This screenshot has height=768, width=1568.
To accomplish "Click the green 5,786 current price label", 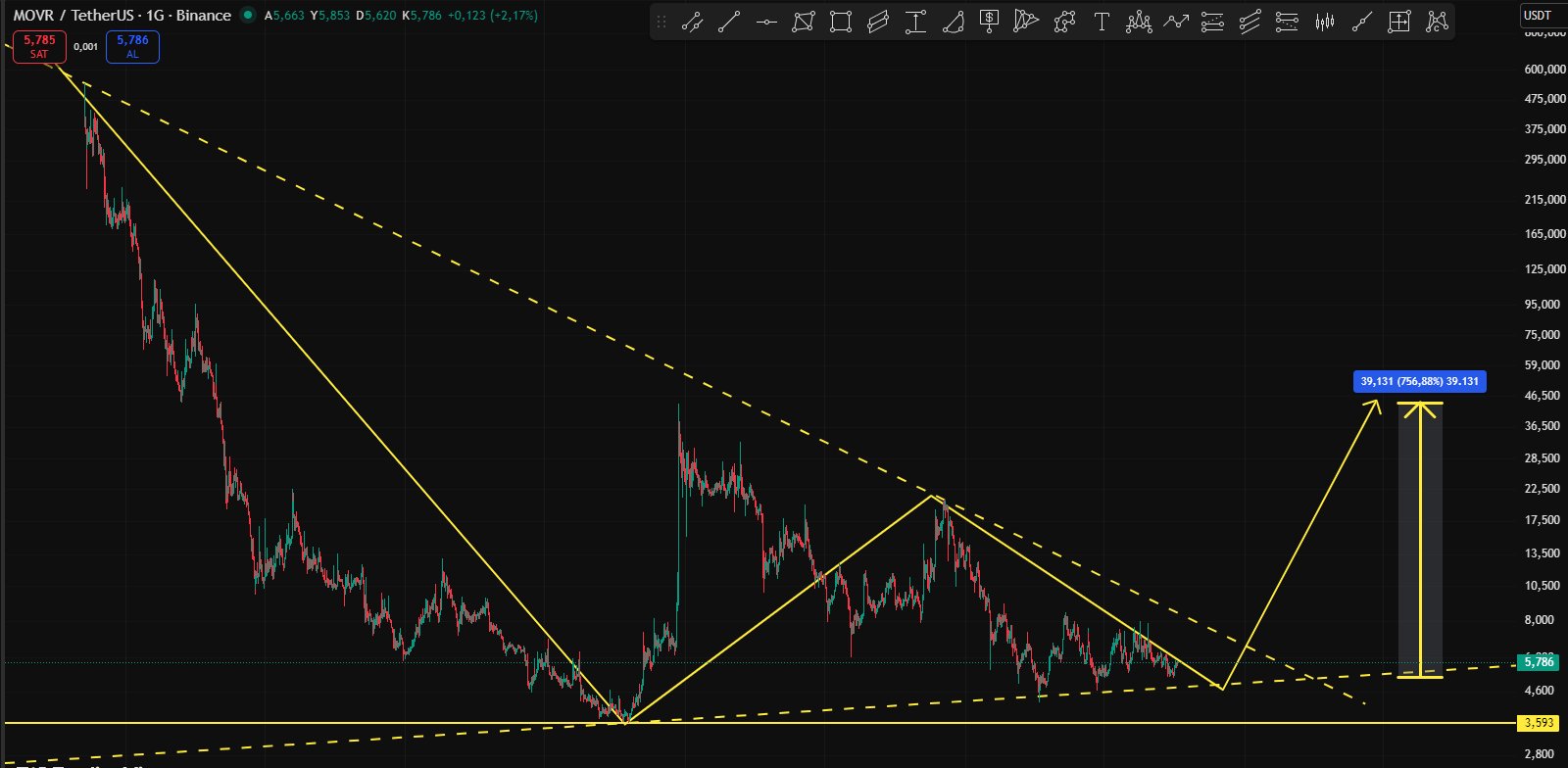I will [1539, 662].
